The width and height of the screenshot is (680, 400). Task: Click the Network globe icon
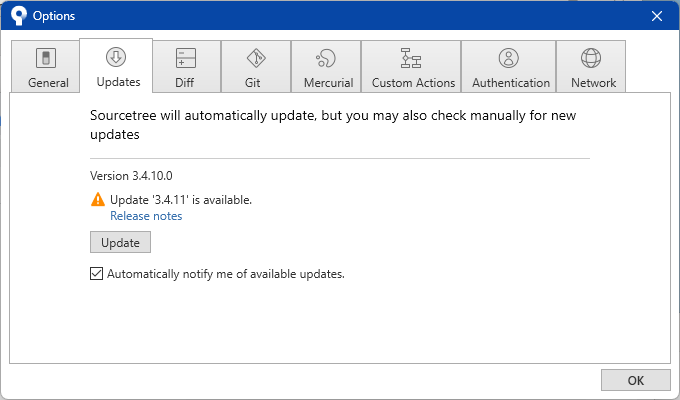coord(591,58)
